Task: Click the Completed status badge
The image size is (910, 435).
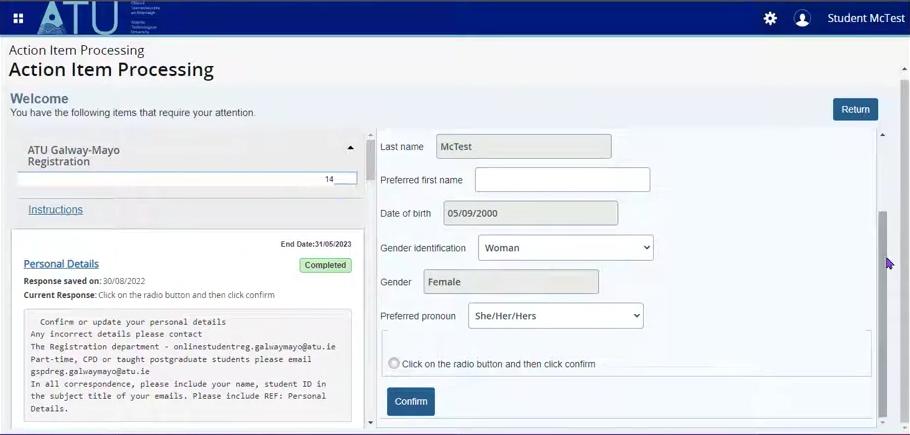Action: coord(326,265)
